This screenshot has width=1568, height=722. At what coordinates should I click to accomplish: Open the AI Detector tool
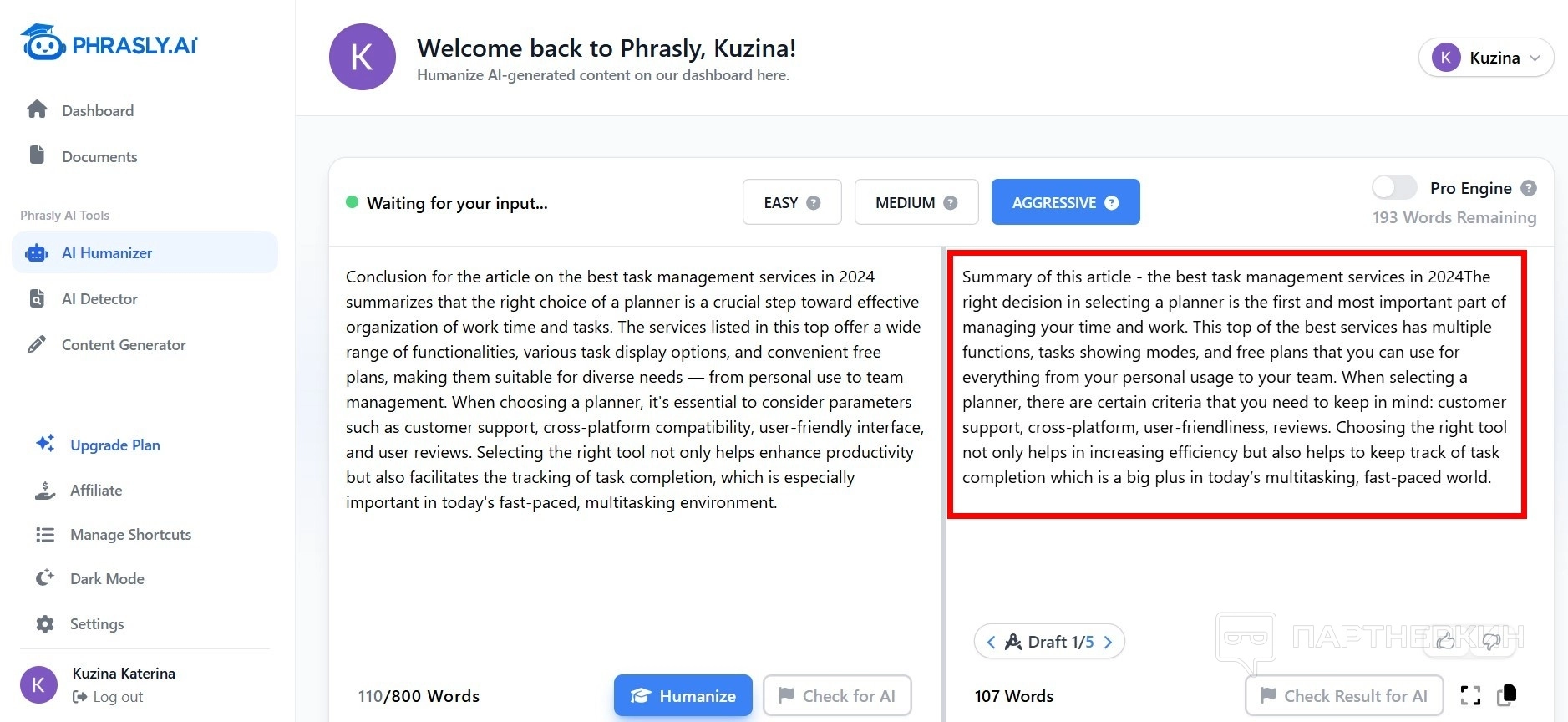[x=99, y=299]
